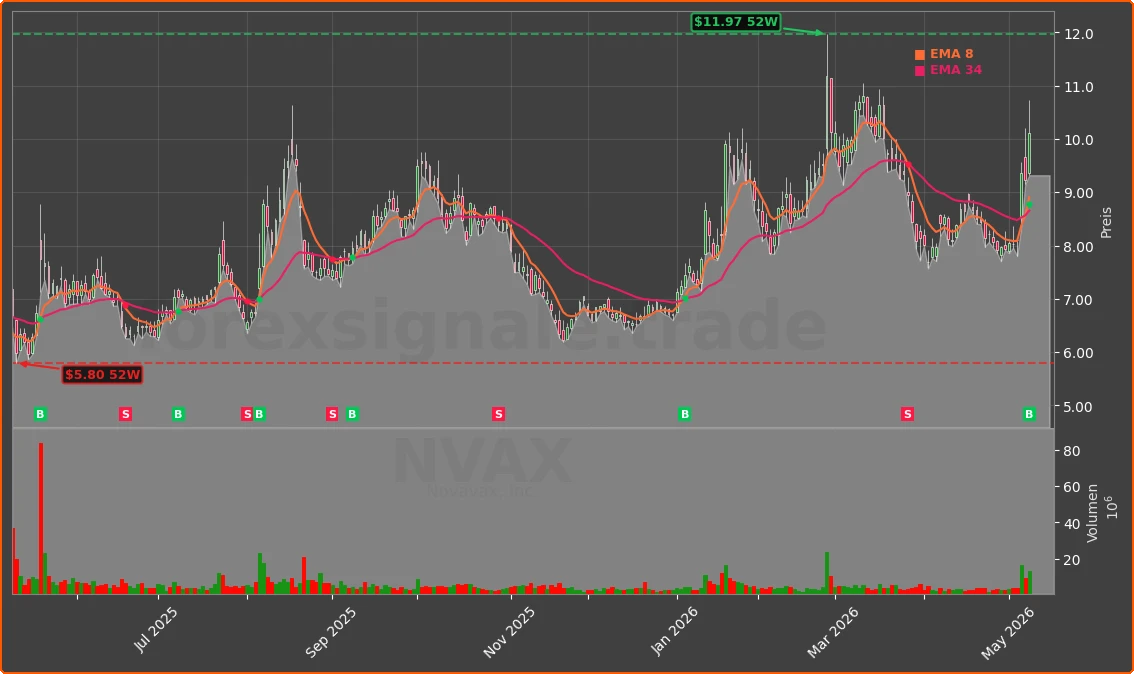The image size is (1134, 674).
Task: Select the red S sell marker after Mar 2026
Action: 908,414
